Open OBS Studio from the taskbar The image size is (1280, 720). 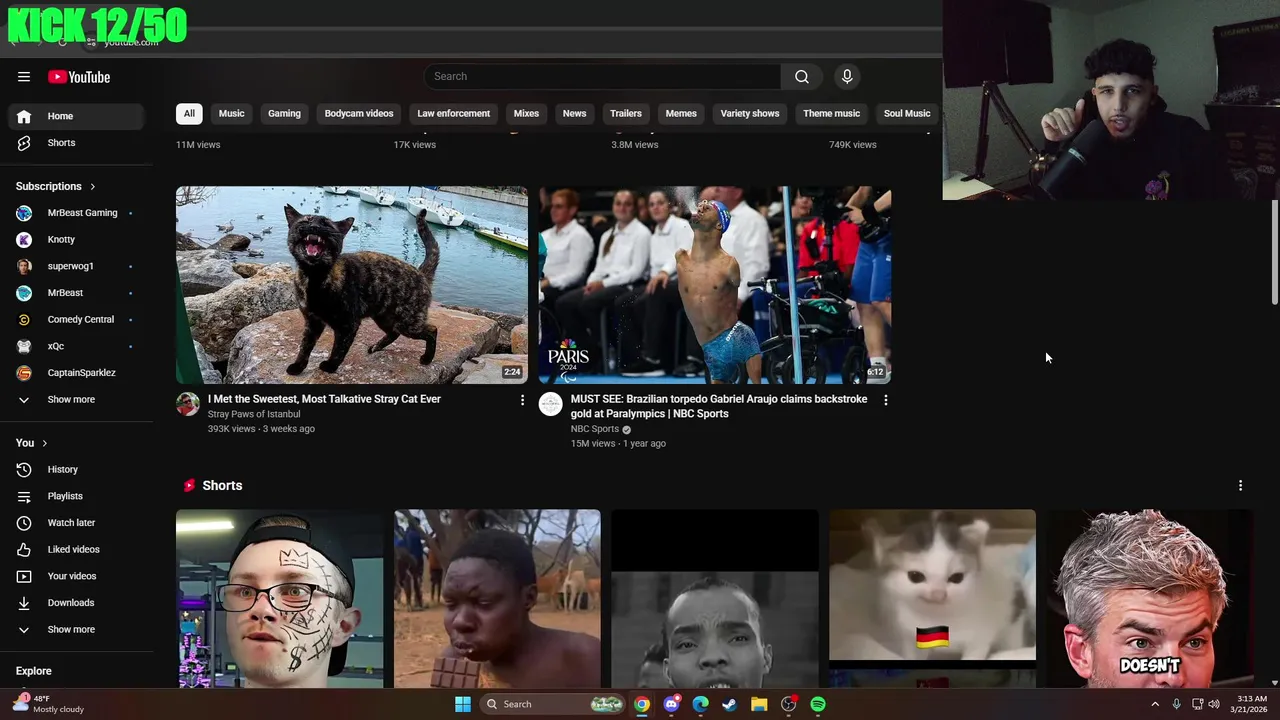789,704
